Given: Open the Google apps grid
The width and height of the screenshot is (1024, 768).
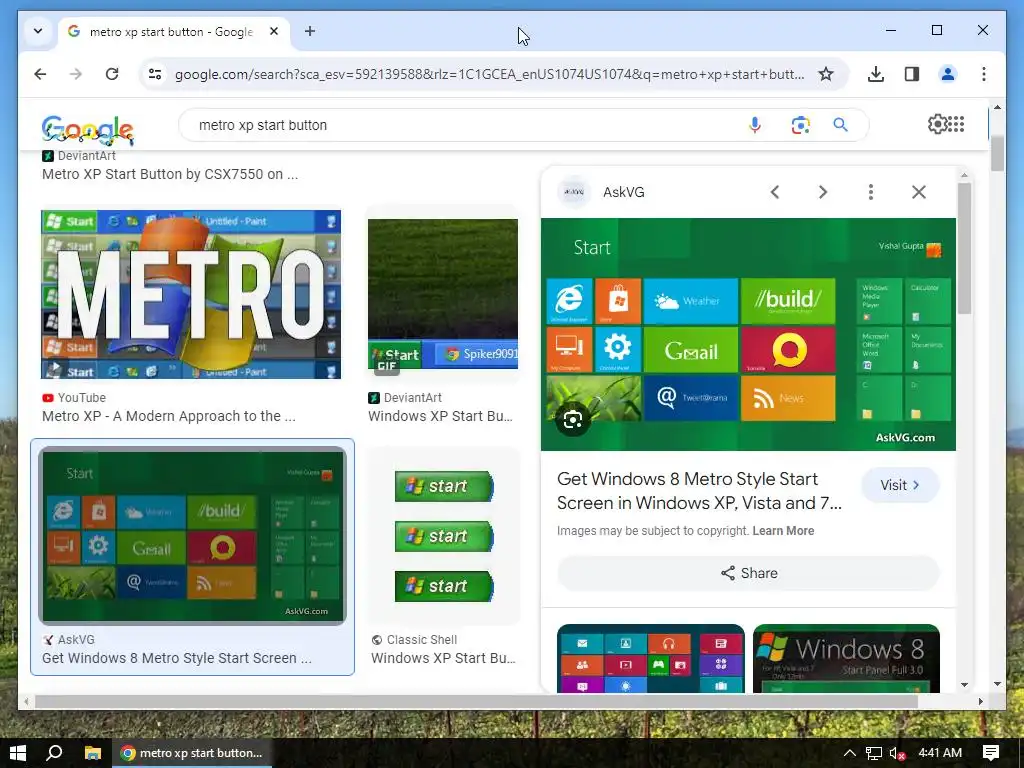Looking at the screenshot, I should [956, 124].
